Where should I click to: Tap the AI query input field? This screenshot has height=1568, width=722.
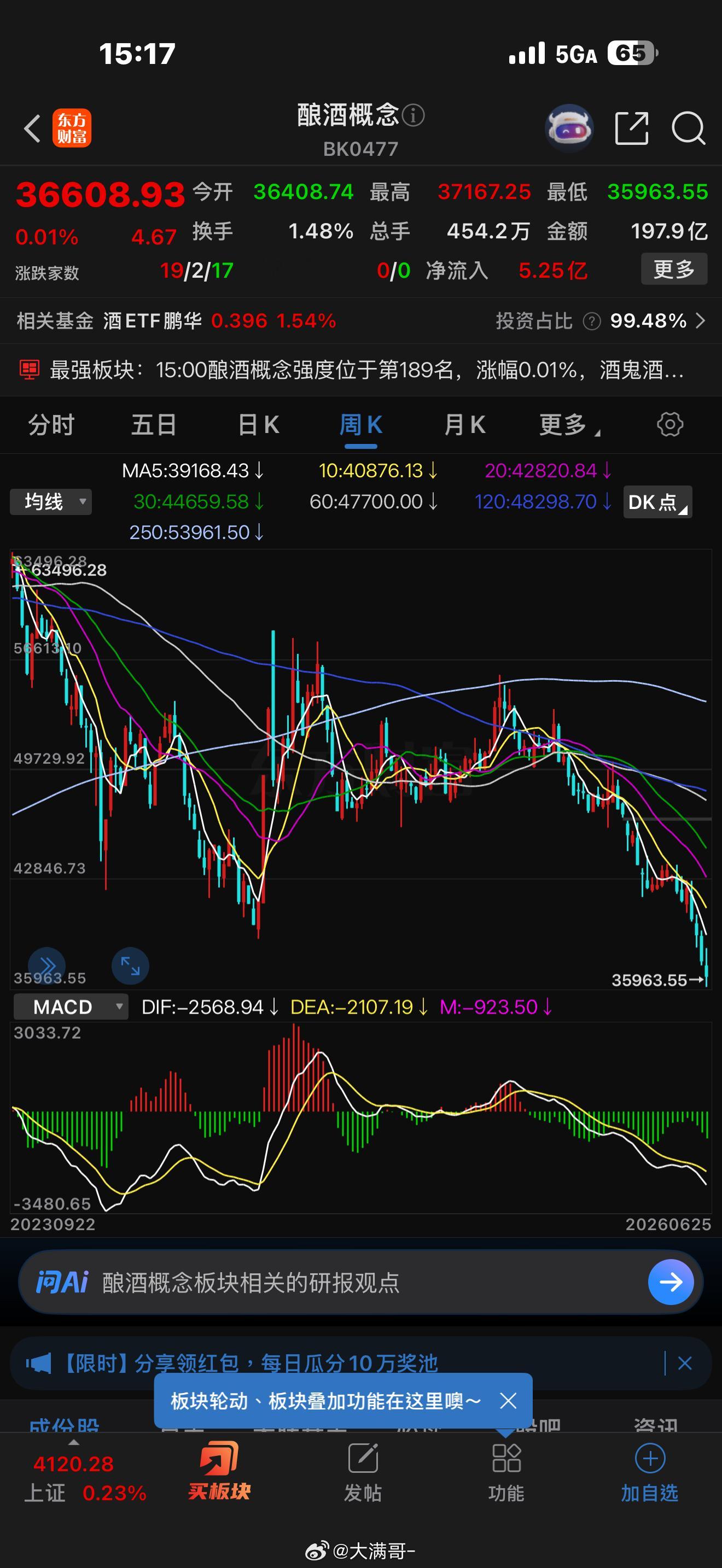(x=361, y=1282)
